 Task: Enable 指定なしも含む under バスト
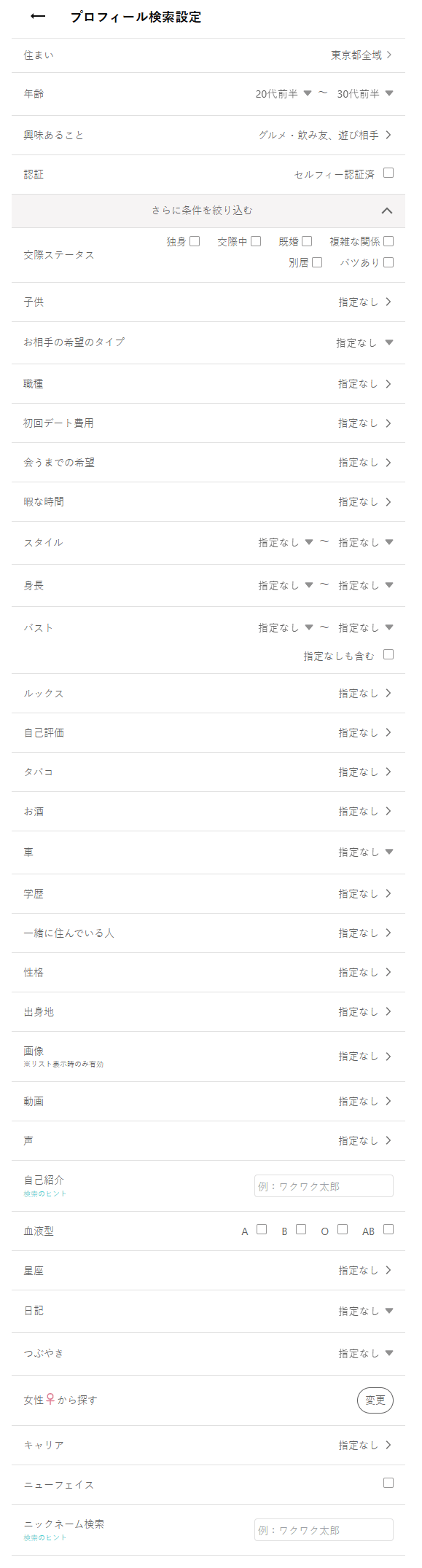(388, 655)
